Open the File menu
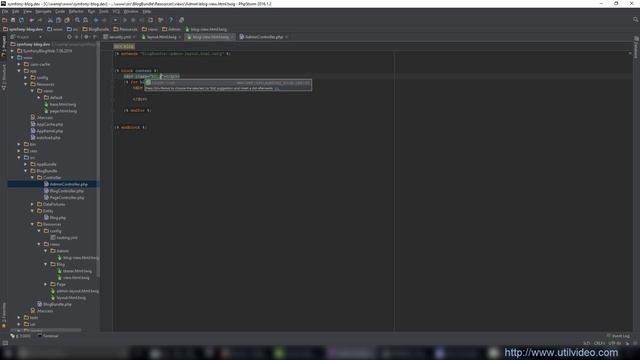This screenshot has width=640, height=360. 5,11
